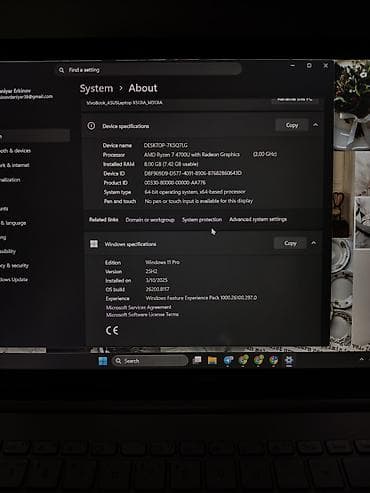The image size is (370, 493).
Task: Click the taskbar Search box
Action: (150, 361)
